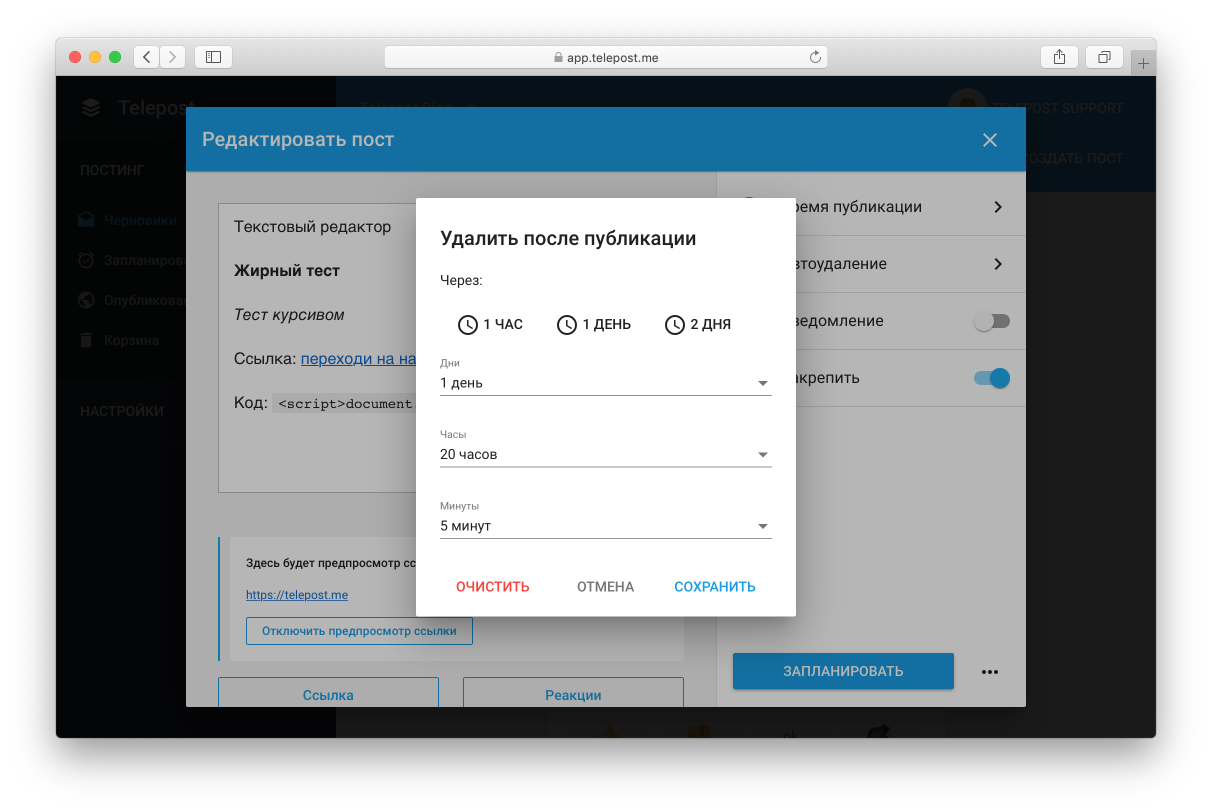Click the browser address bar
1212x812 pixels.
click(x=605, y=57)
